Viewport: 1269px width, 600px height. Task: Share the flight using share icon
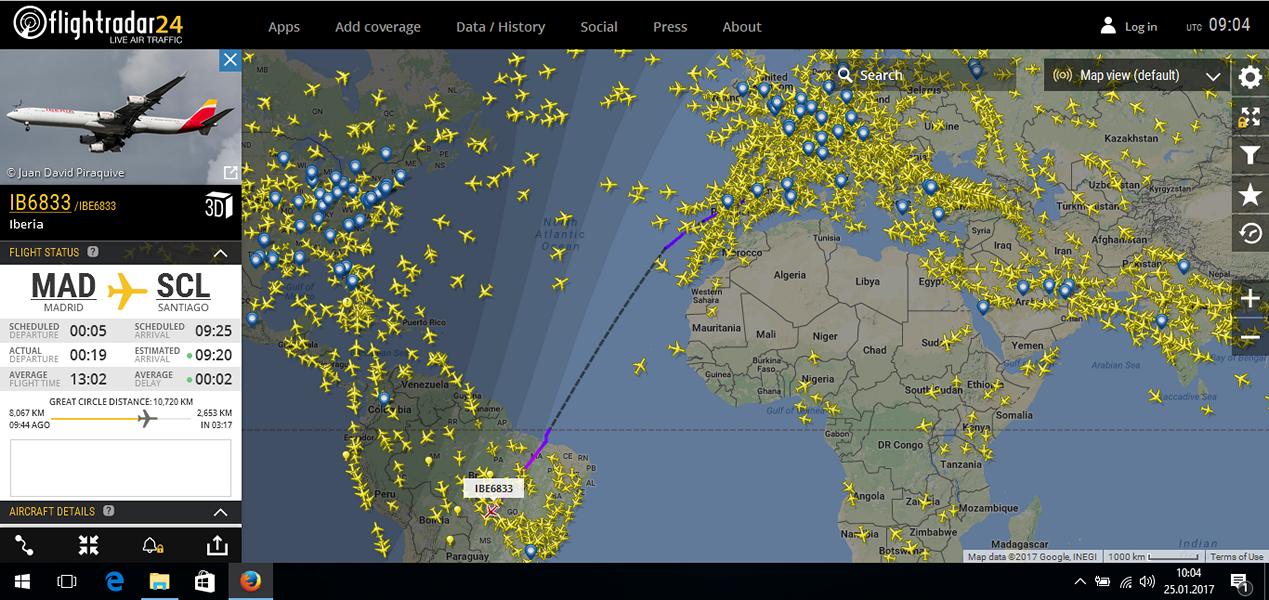216,545
